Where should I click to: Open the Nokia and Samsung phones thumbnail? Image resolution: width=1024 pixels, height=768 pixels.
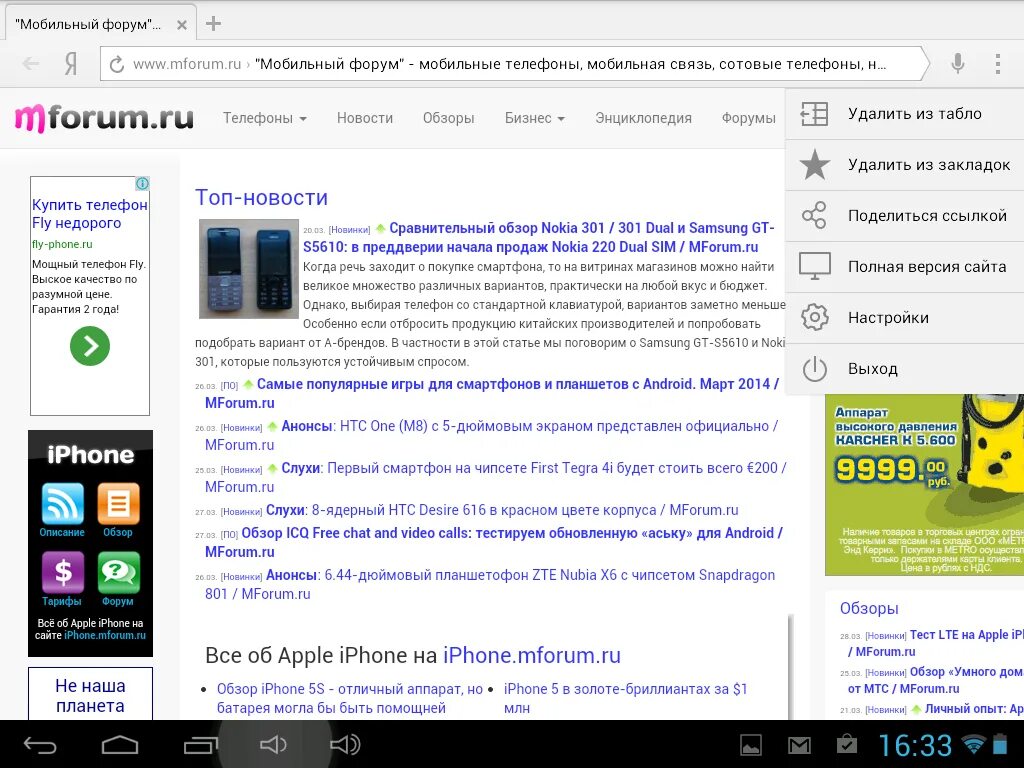click(x=248, y=269)
